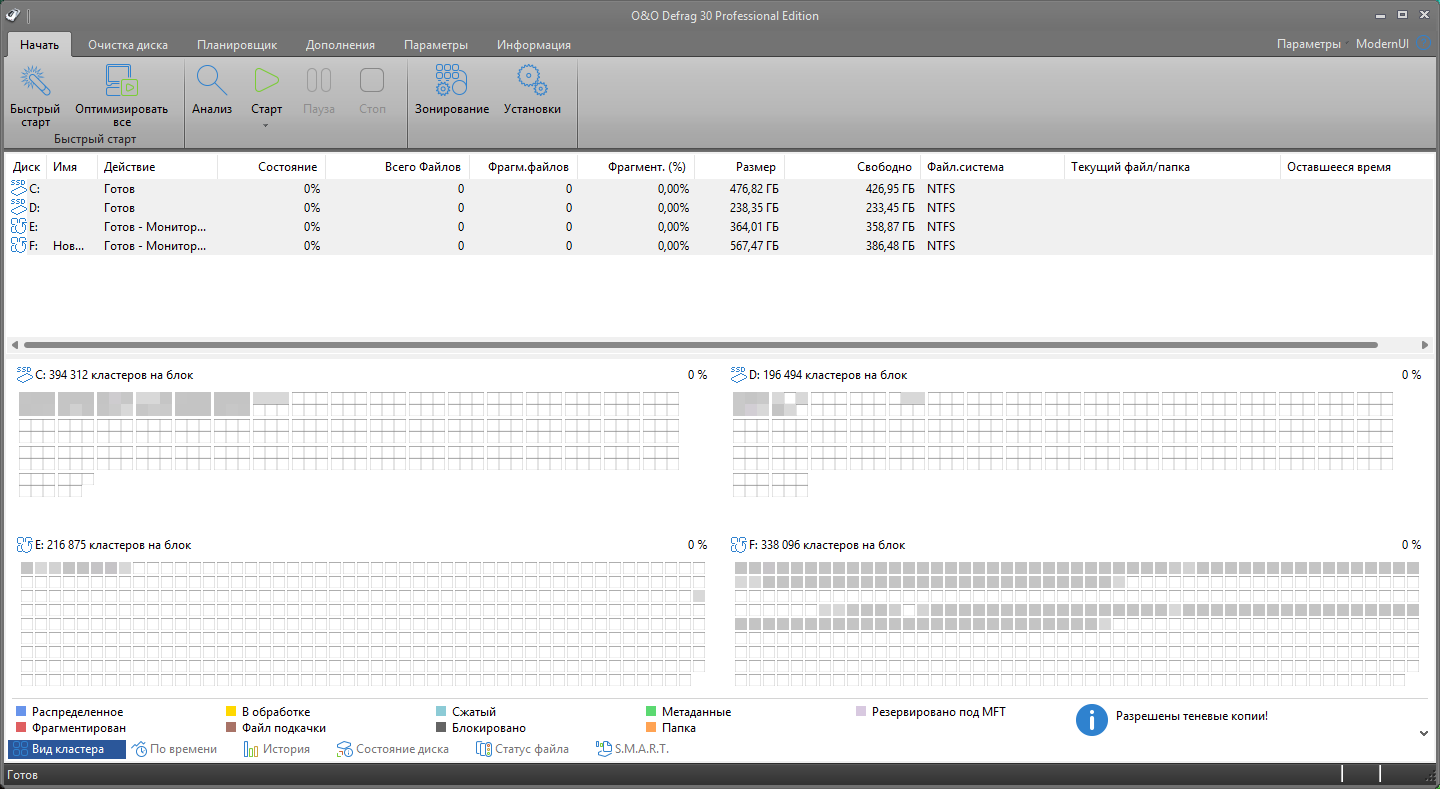Image resolution: width=1440 pixels, height=789 pixels.
Task: Click blue info icon near shadow copies message
Action: pyautogui.click(x=1091, y=719)
